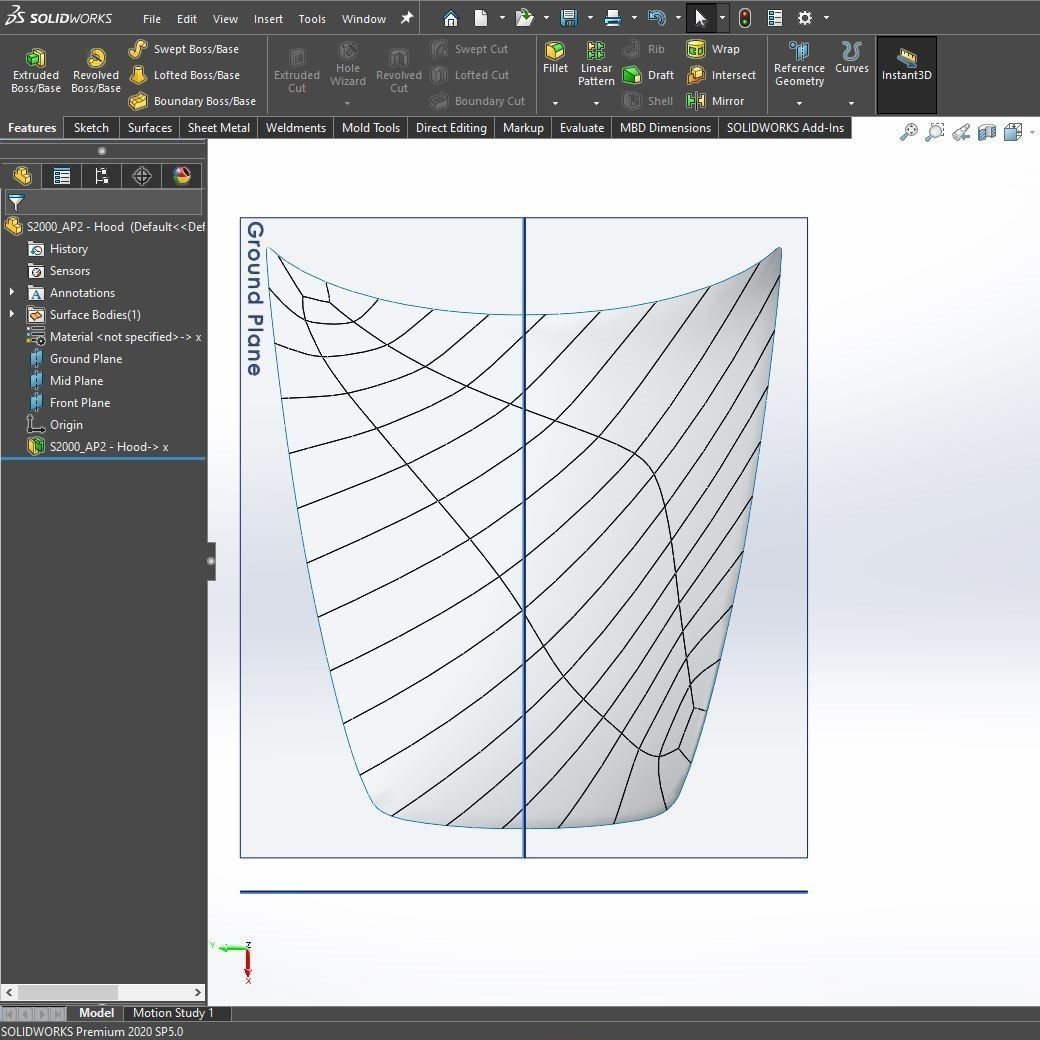Click the Fillet tool
The width and height of the screenshot is (1040, 1040).
click(555, 58)
